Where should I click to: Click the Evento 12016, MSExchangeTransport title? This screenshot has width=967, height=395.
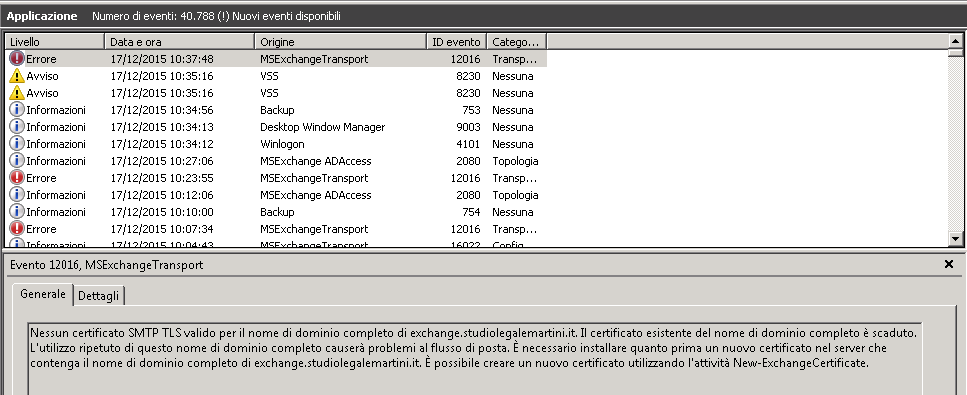coord(107,265)
